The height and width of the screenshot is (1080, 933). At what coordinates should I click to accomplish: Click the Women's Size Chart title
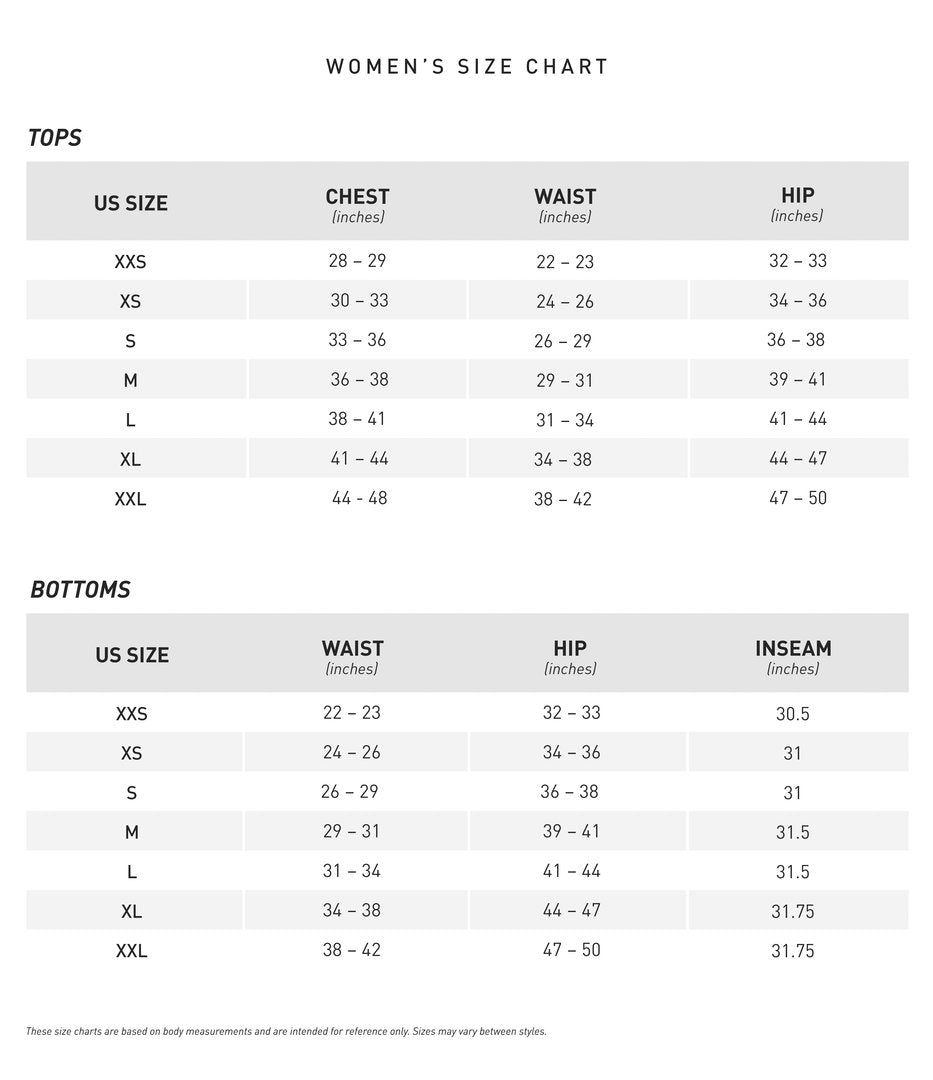[467, 67]
